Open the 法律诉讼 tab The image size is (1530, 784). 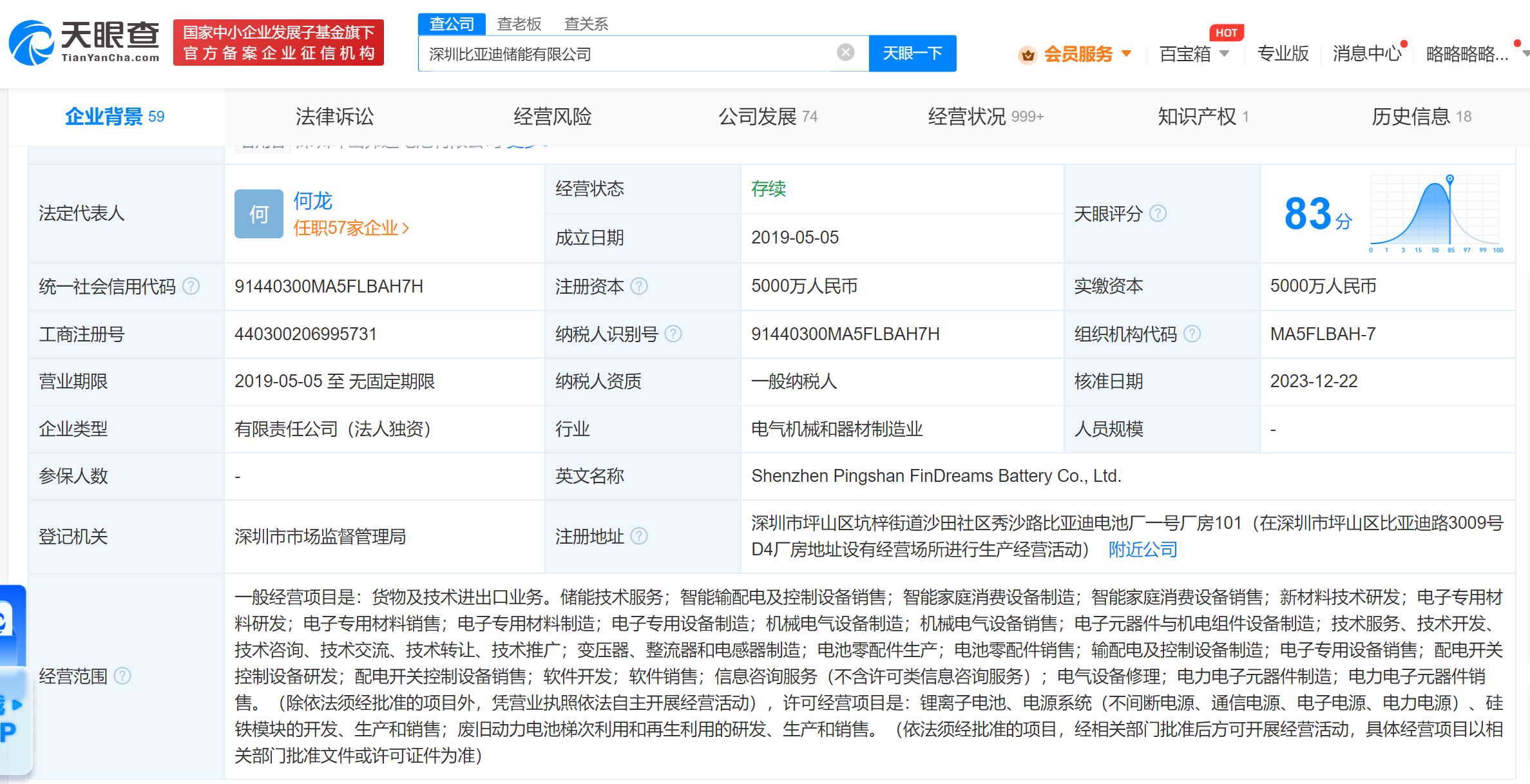coord(334,117)
